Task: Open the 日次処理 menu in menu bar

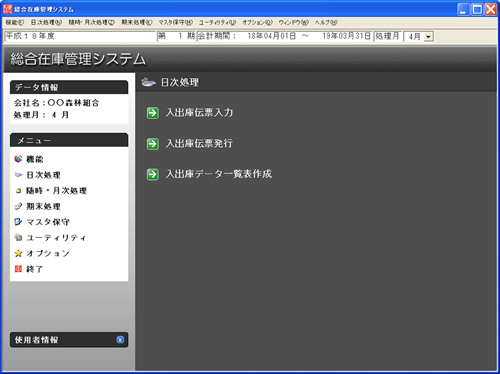Action: [x=46, y=22]
